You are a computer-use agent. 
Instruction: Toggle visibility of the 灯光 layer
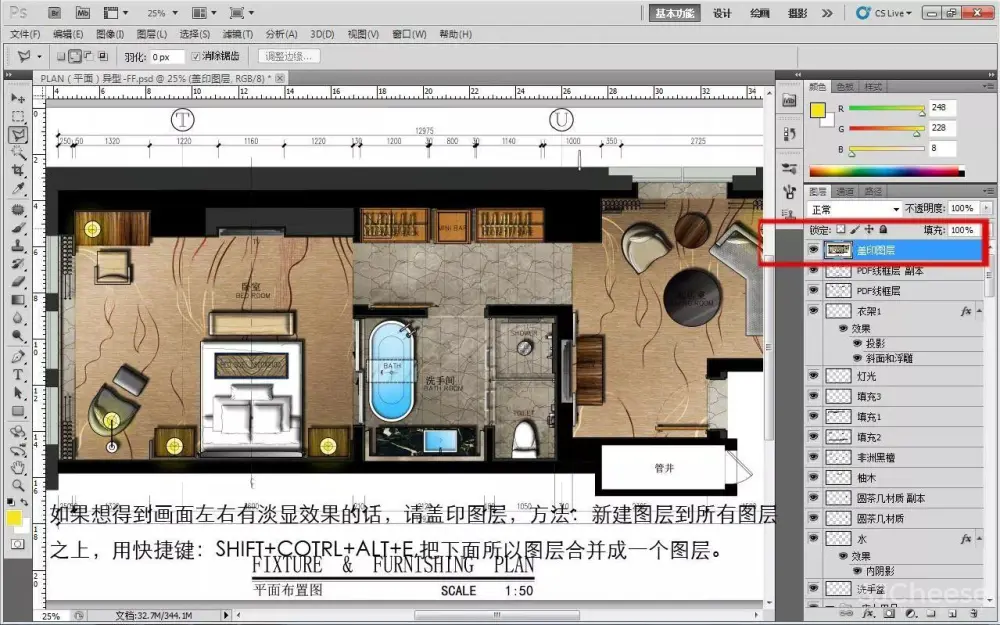coord(813,377)
